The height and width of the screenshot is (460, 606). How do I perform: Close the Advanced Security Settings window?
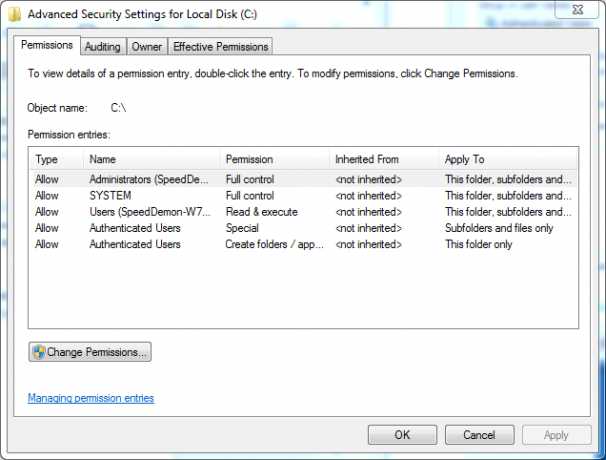[577, 9]
